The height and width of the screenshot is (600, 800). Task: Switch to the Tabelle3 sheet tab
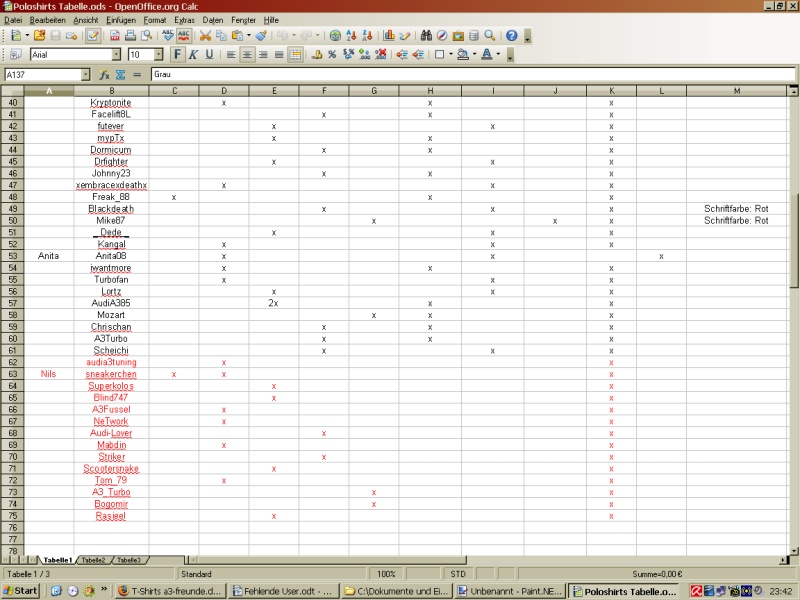(x=129, y=560)
